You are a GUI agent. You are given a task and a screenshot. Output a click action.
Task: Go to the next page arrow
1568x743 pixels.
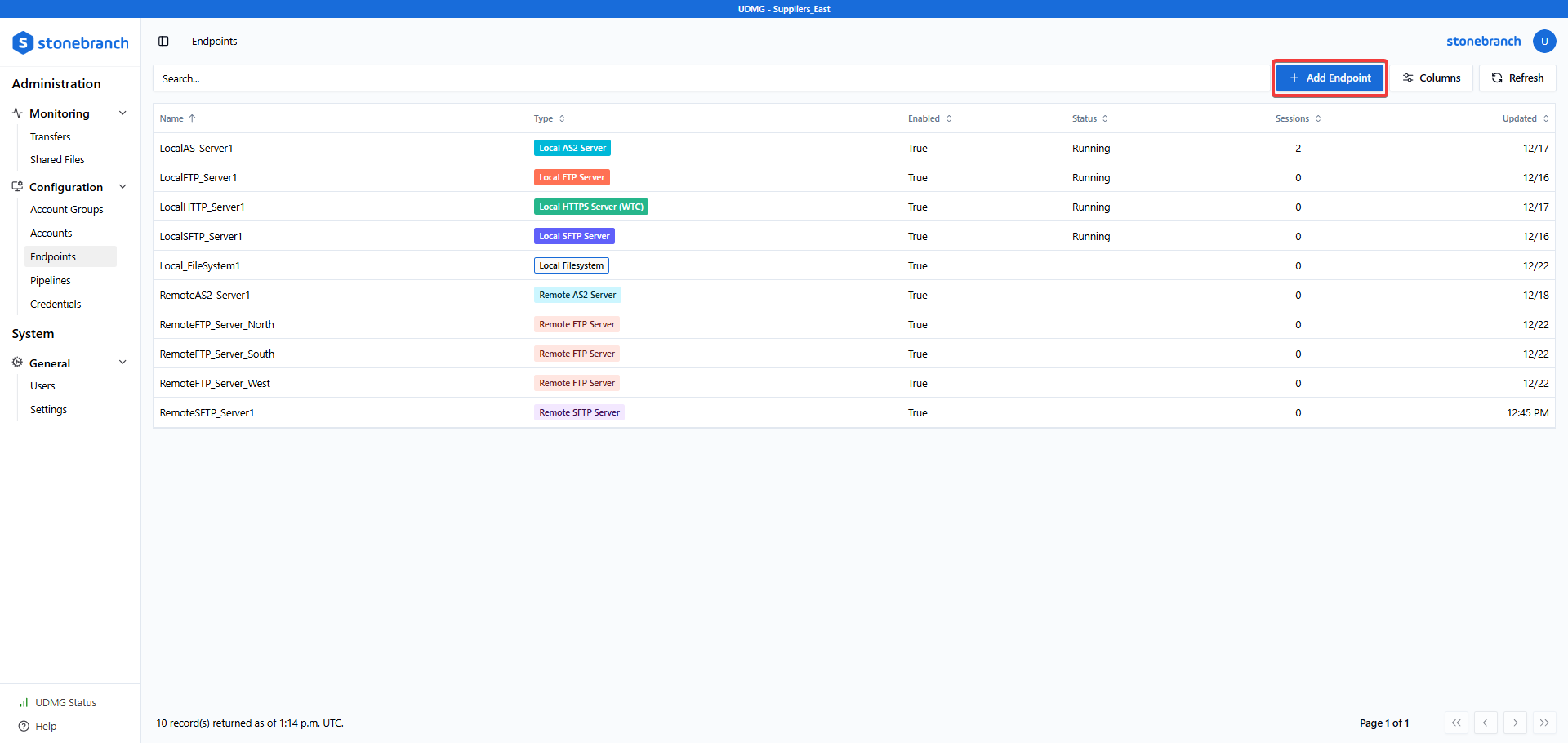tap(1515, 723)
